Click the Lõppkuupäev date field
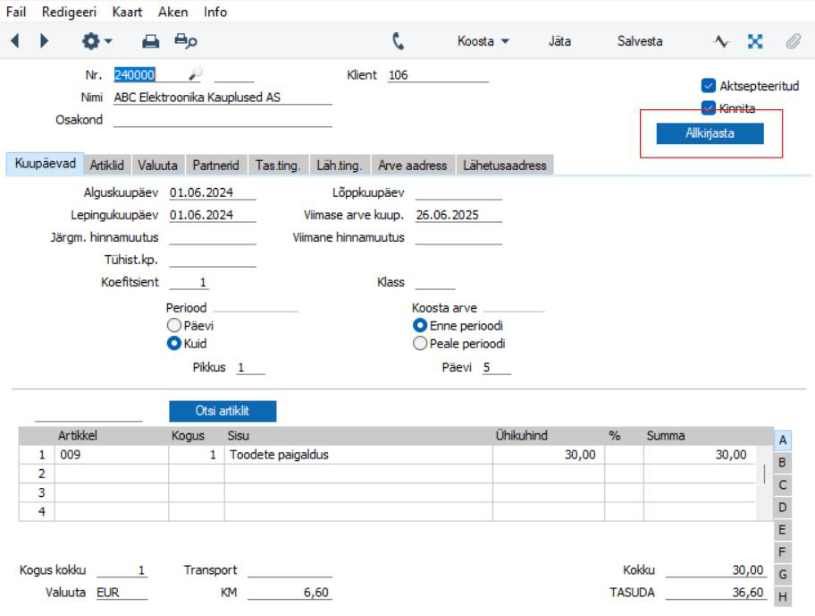This screenshot has width=815, height=616. tap(458, 192)
